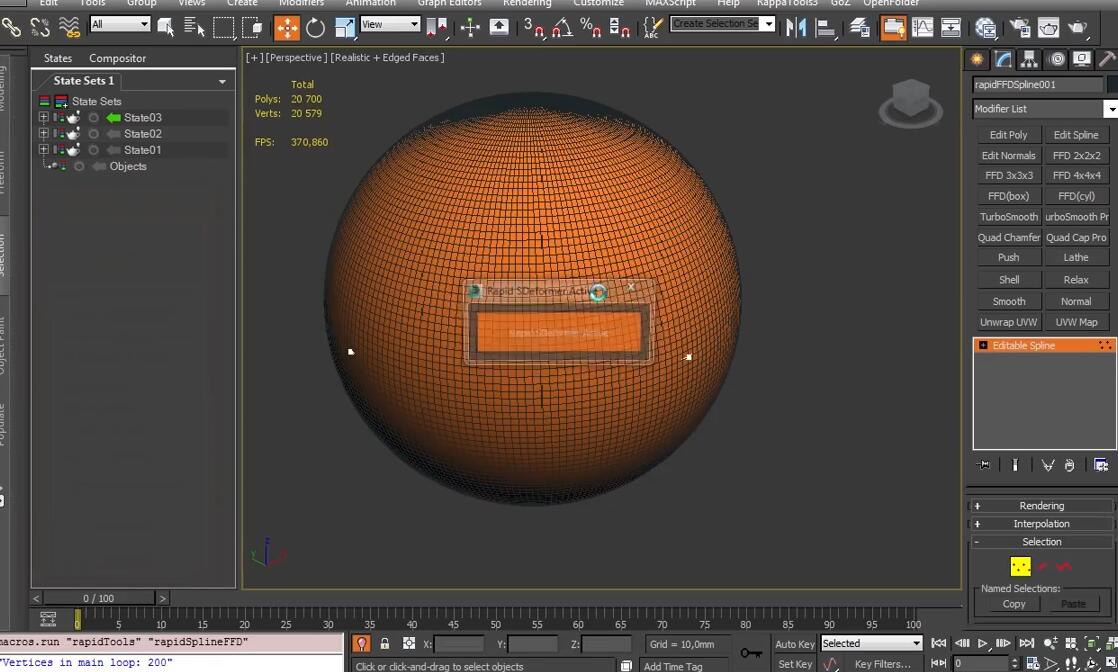This screenshot has height=672, width=1118.
Task: Choose the Select and Rotate tool
Action: [315, 27]
